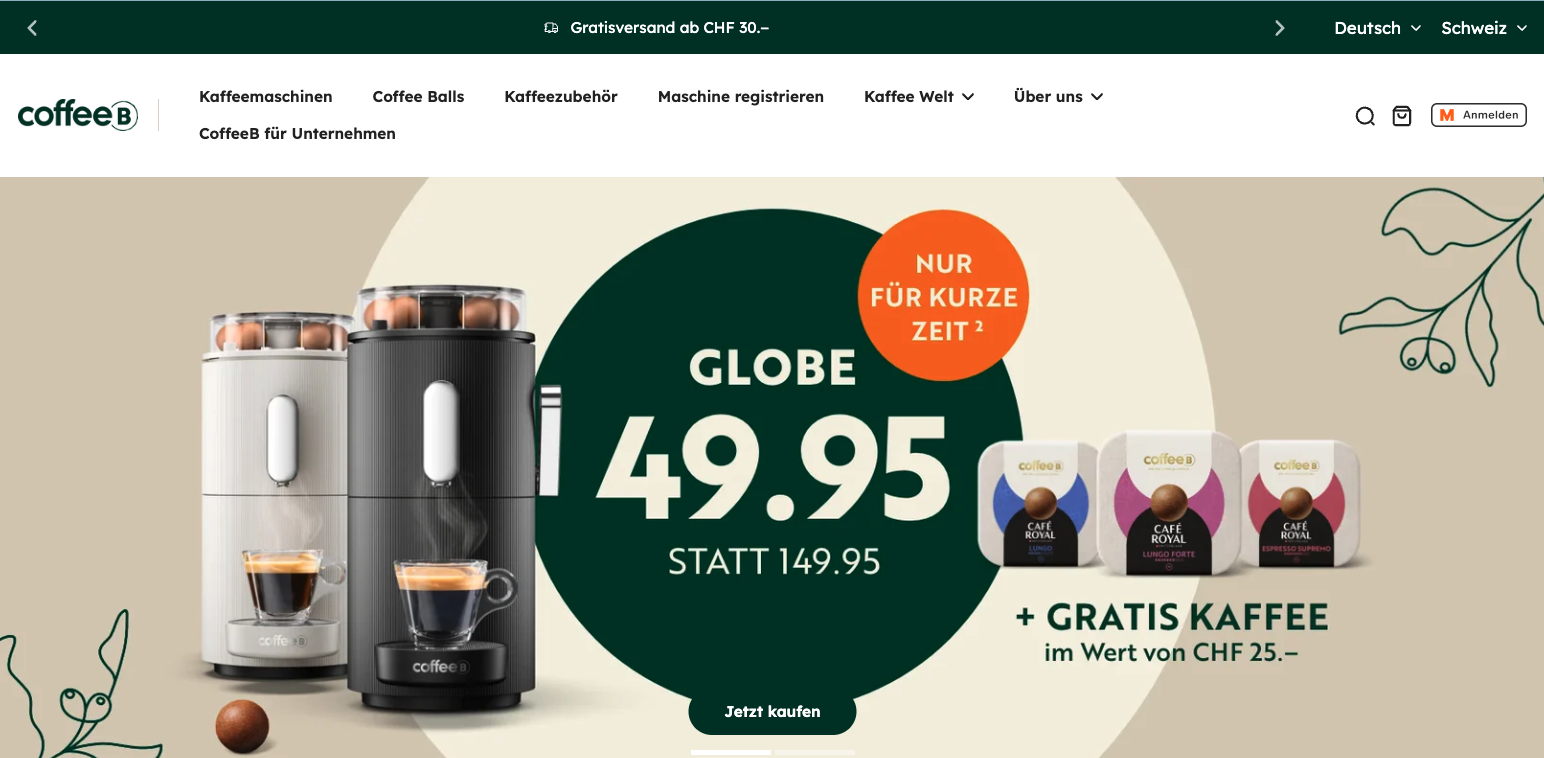This screenshot has height=758, width=1544.
Task: Expand the Deutsch language dropdown
Action: click(x=1377, y=28)
